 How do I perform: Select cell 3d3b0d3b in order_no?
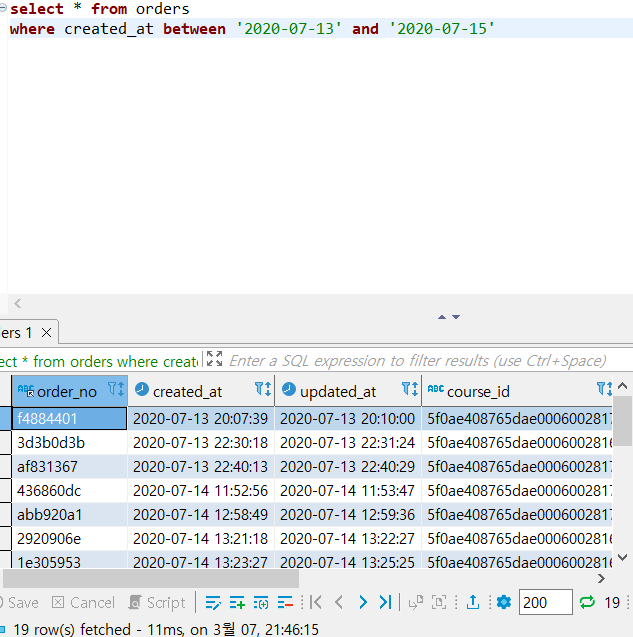pos(69,442)
